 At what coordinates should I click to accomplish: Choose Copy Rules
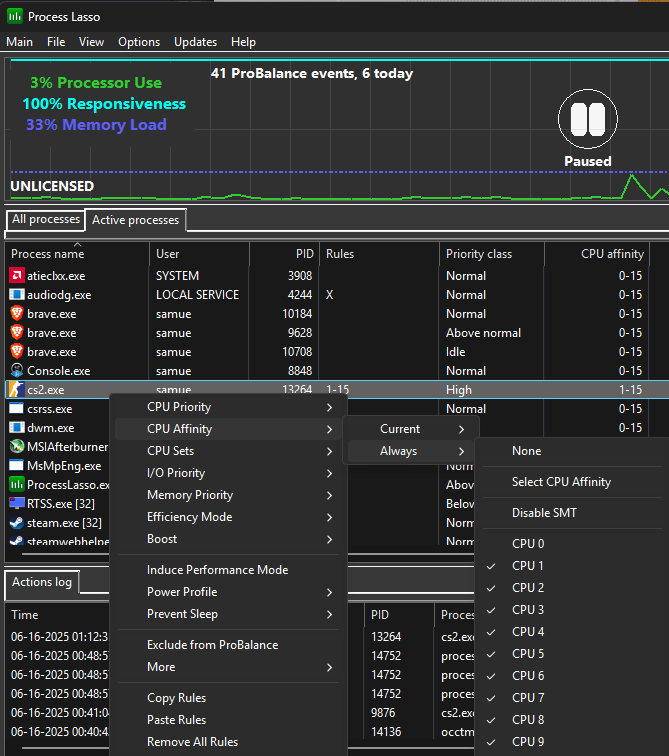coord(228,698)
